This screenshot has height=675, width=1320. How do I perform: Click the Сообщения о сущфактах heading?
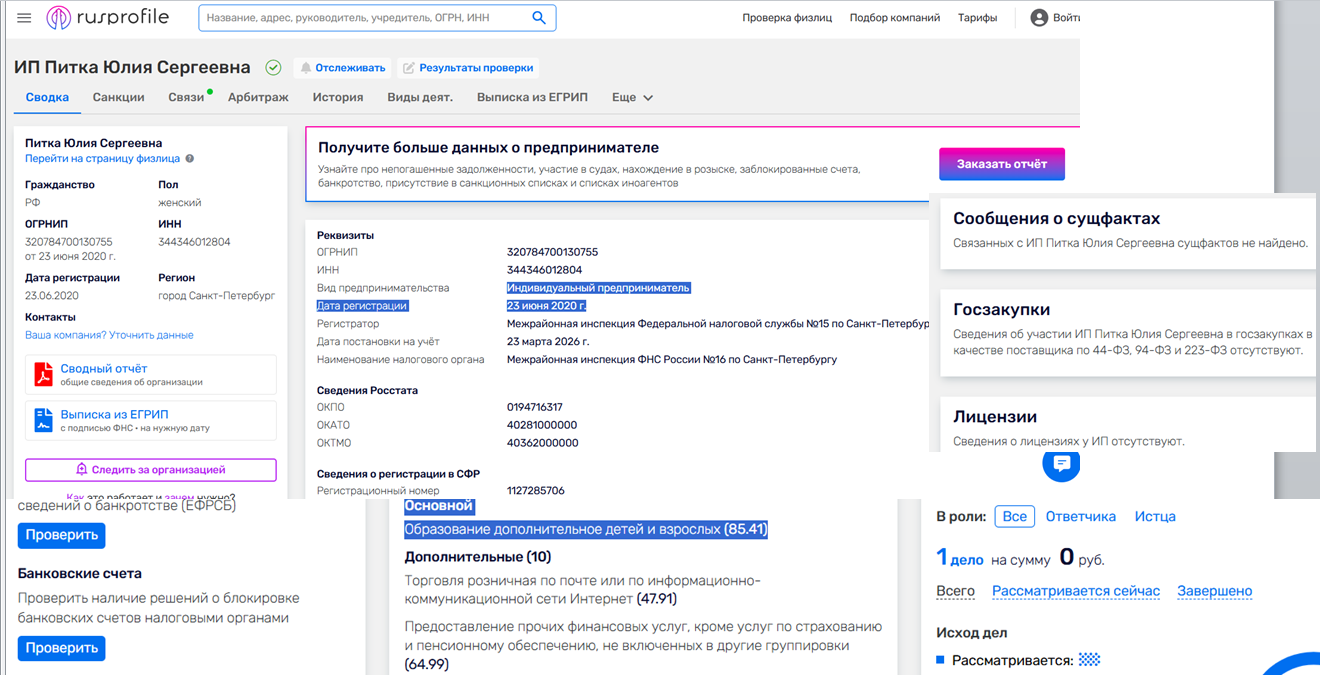click(x=1056, y=218)
